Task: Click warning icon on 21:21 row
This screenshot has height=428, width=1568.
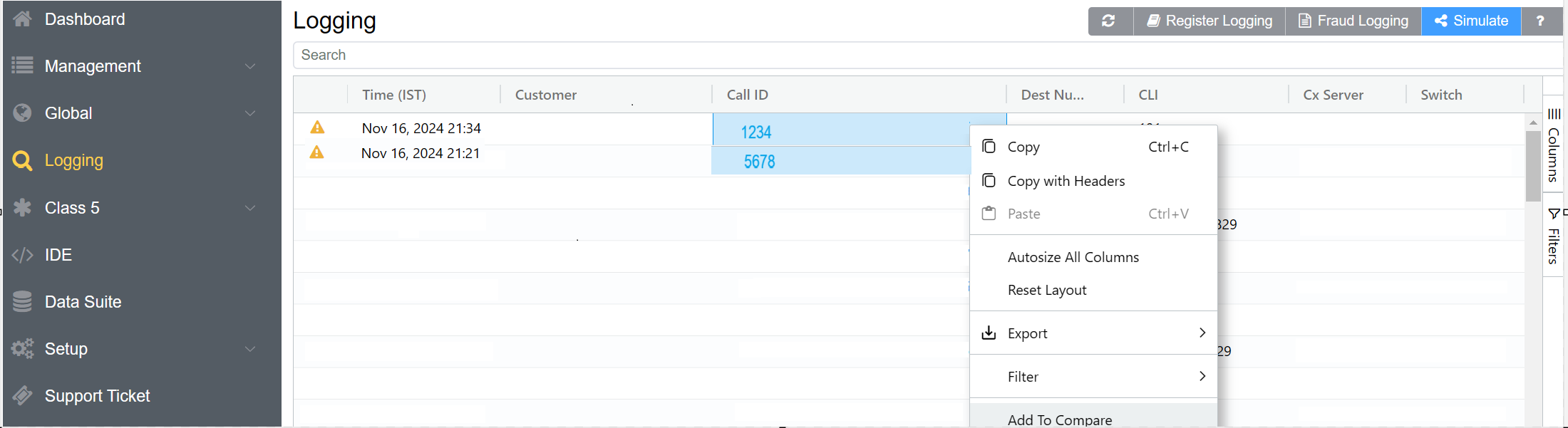Action: tap(317, 152)
